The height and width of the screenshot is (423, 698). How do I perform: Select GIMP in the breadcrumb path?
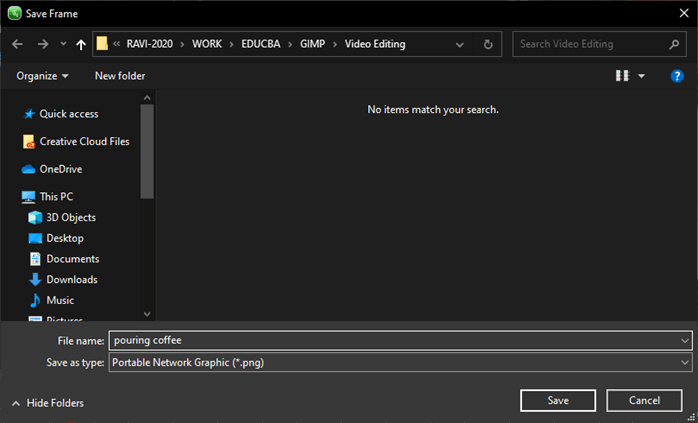click(312, 44)
